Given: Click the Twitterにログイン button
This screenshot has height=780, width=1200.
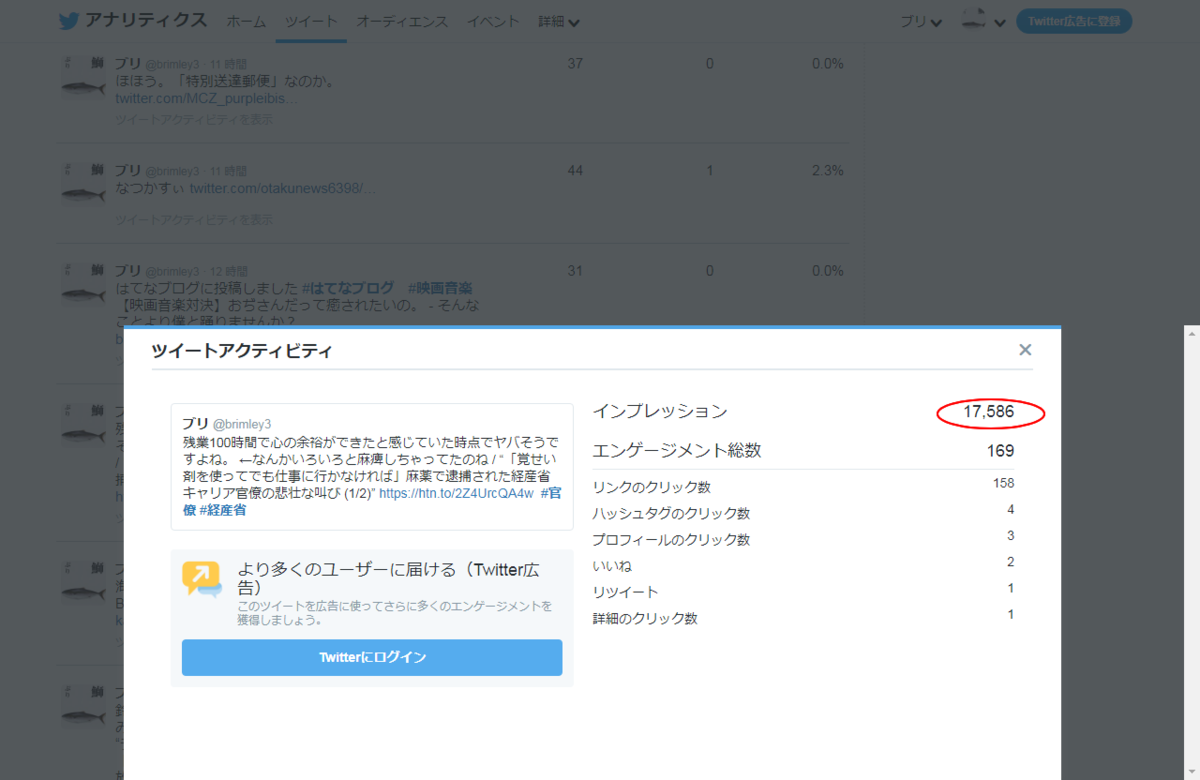Looking at the screenshot, I should click(372, 658).
